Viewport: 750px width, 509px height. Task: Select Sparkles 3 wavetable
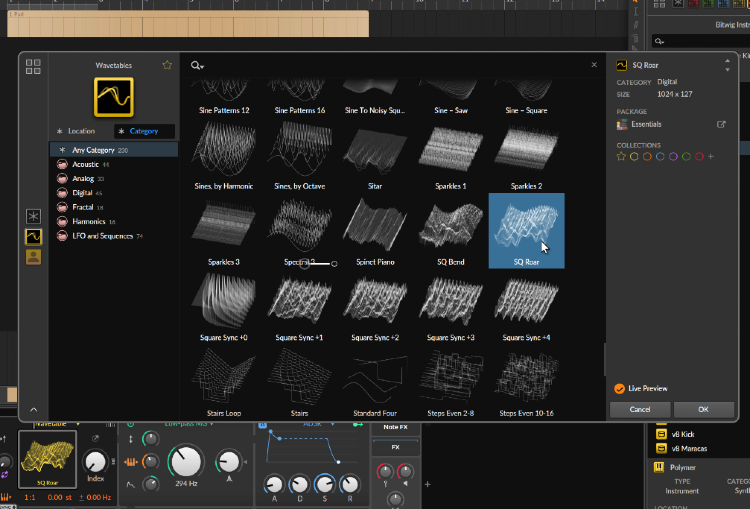coord(224,231)
